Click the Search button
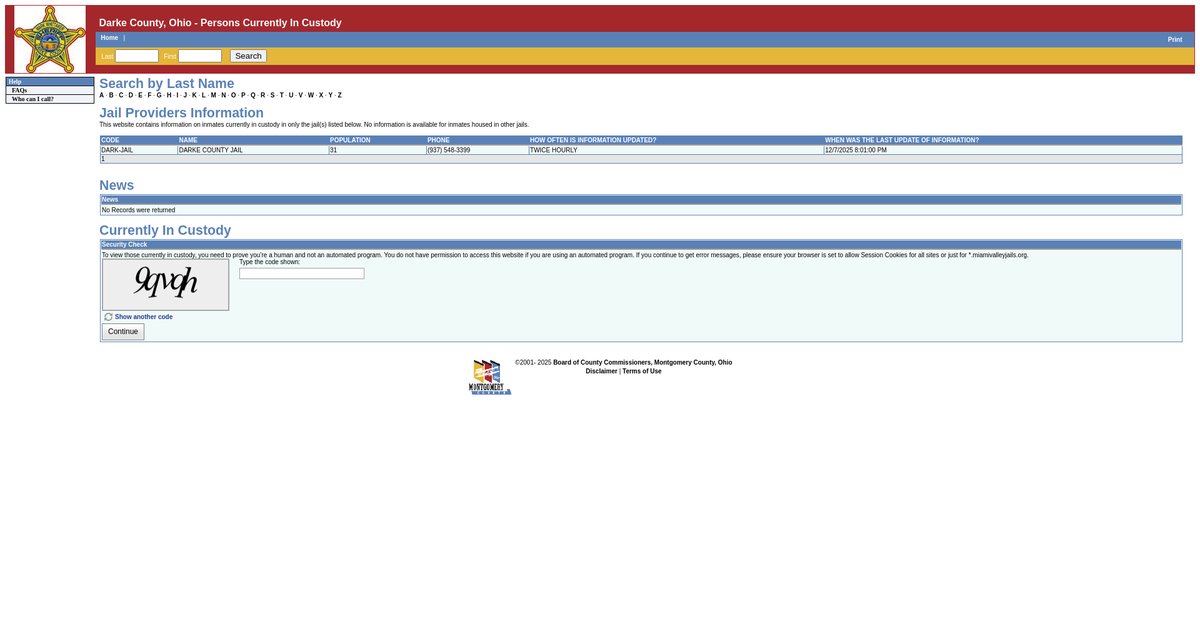This screenshot has width=1200, height=620. (248, 56)
